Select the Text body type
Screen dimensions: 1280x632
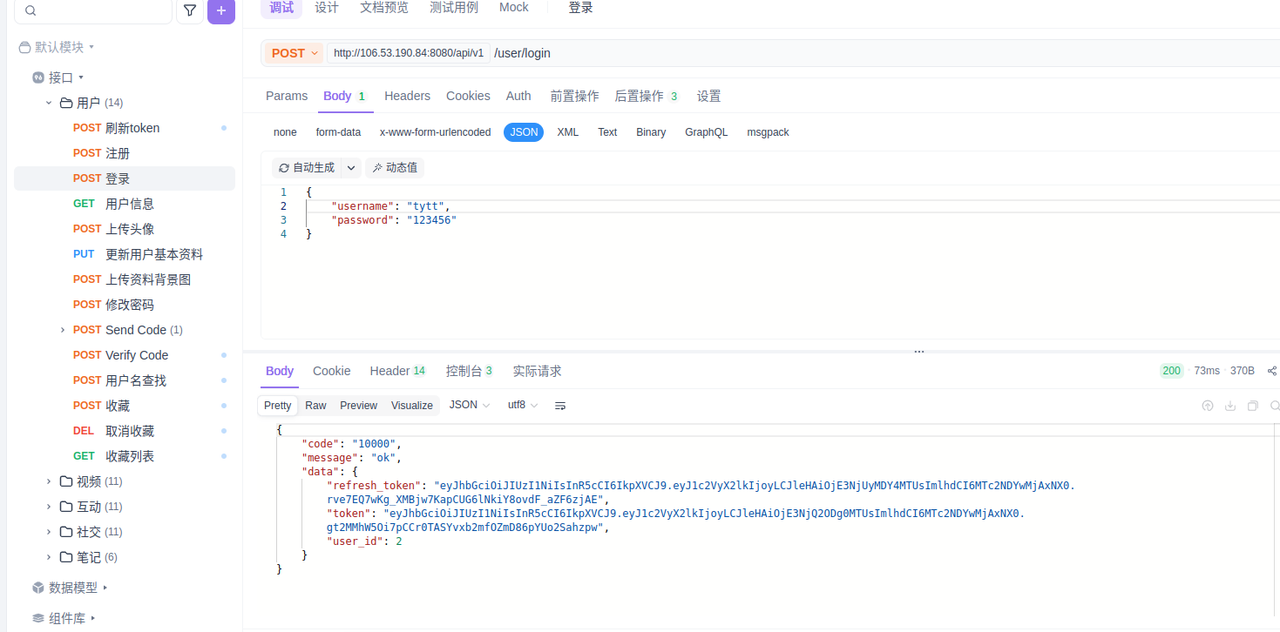(607, 132)
